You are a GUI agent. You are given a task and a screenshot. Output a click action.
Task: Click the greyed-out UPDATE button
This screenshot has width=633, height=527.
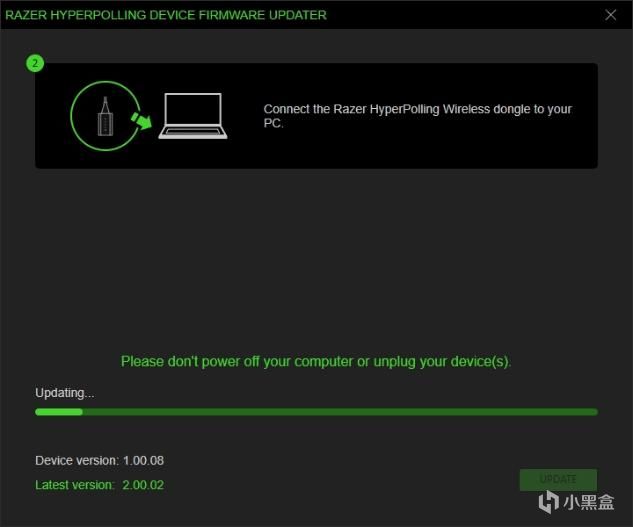pyautogui.click(x=558, y=479)
